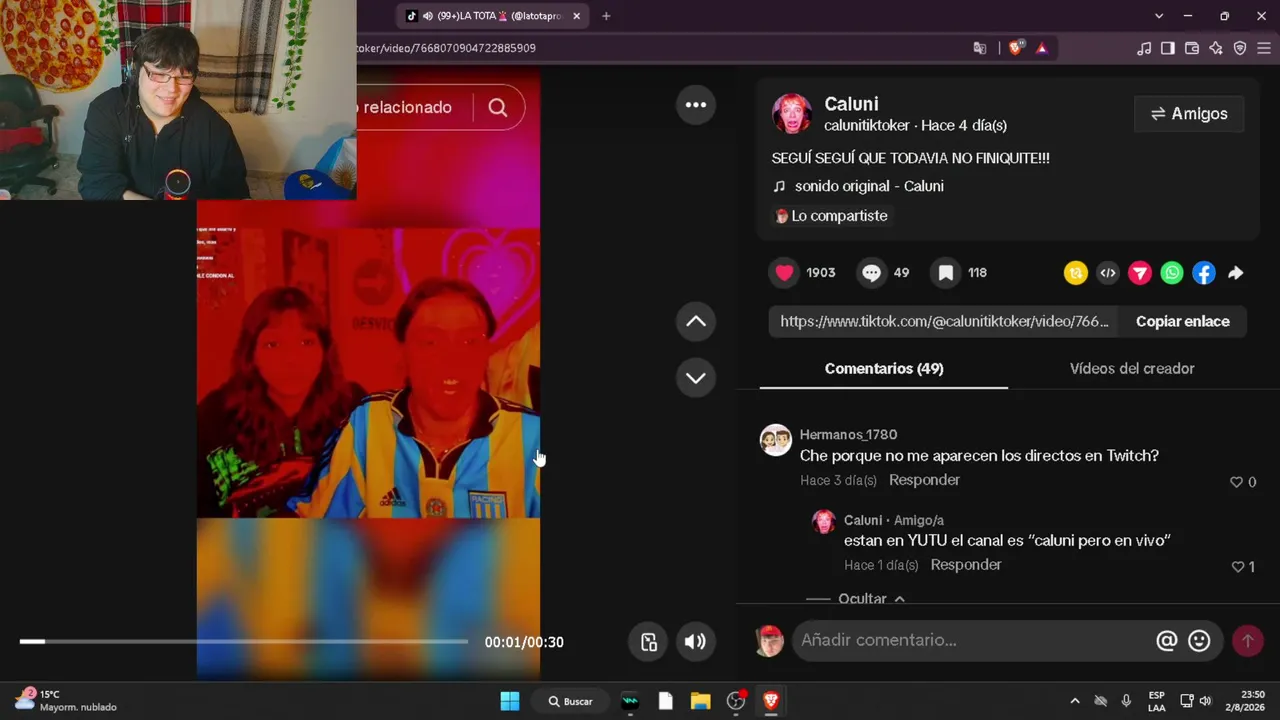The height and width of the screenshot is (720, 1280).
Task: Toggle the video picture-in-picture/autoscroll icon
Action: point(649,642)
